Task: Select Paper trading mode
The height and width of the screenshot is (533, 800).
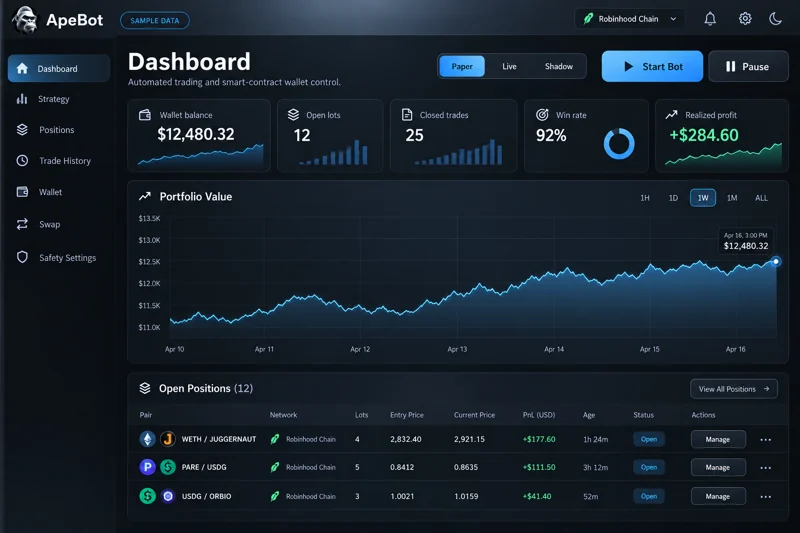Action: point(462,66)
